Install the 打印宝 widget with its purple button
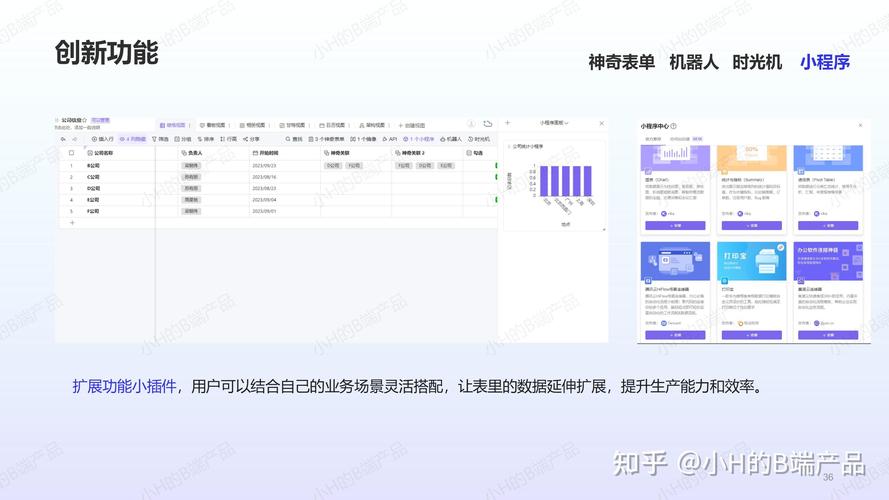The height and width of the screenshot is (500, 889). (751, 335)
